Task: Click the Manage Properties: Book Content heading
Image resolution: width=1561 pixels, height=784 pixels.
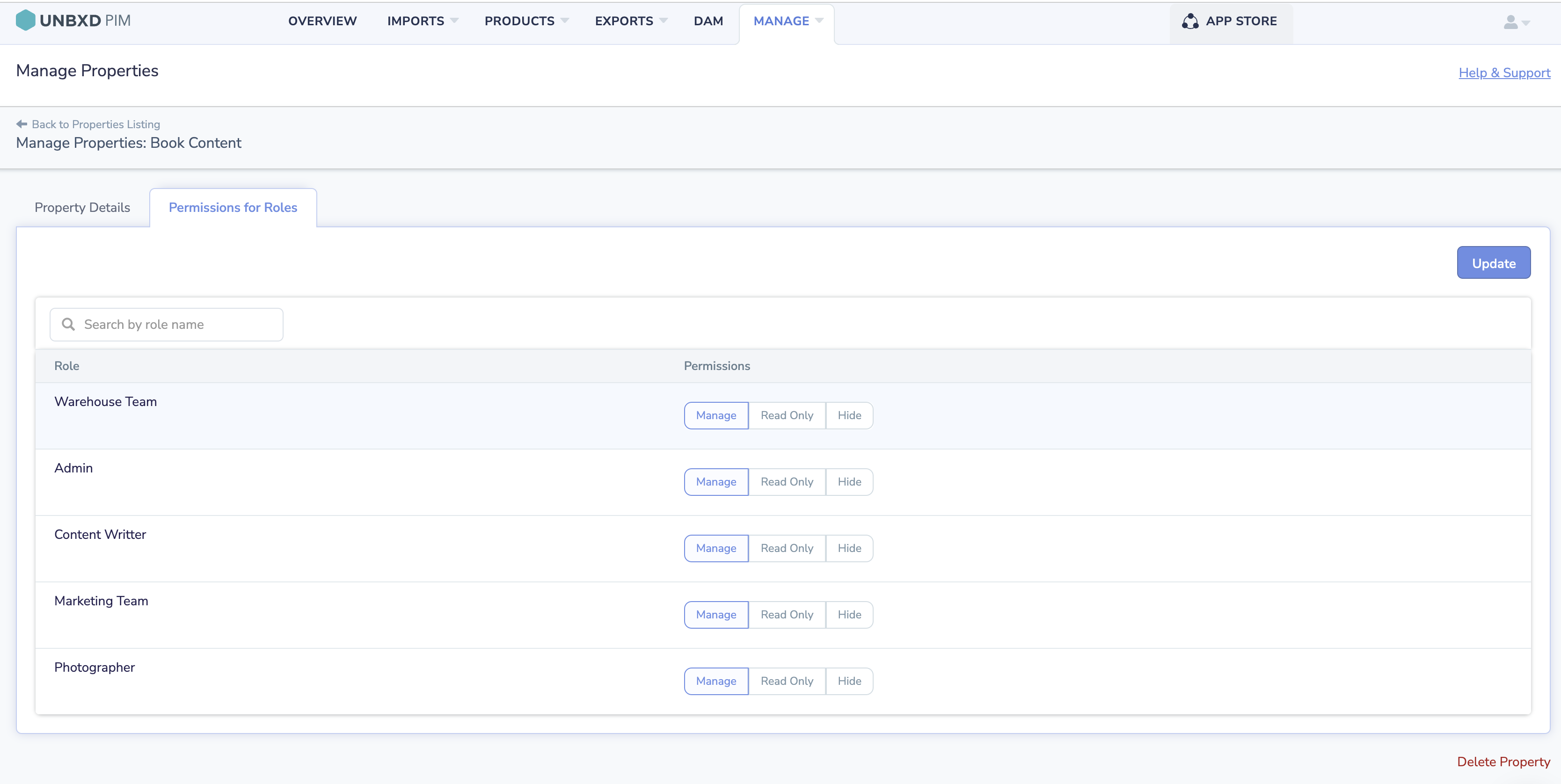Action: 129,143
